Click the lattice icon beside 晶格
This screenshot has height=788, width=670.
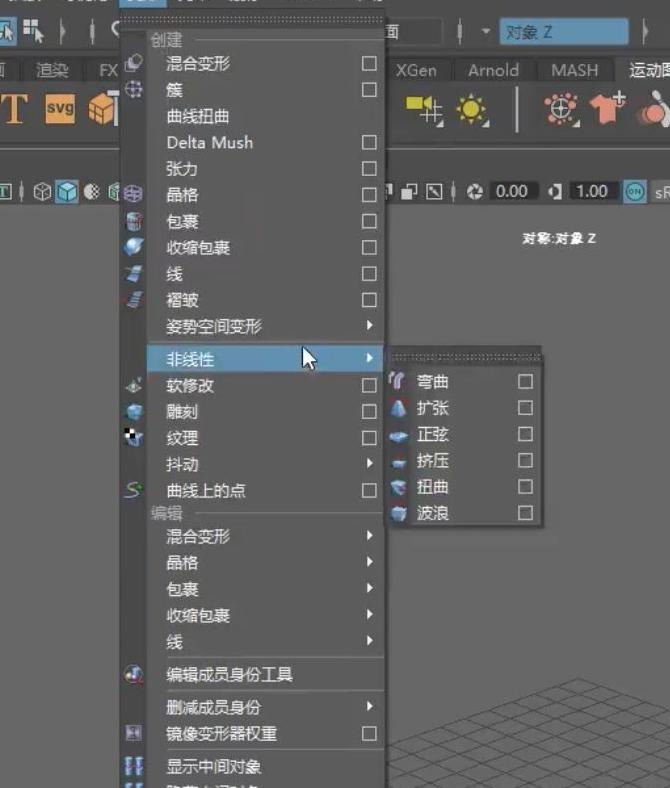click(133, 194)
